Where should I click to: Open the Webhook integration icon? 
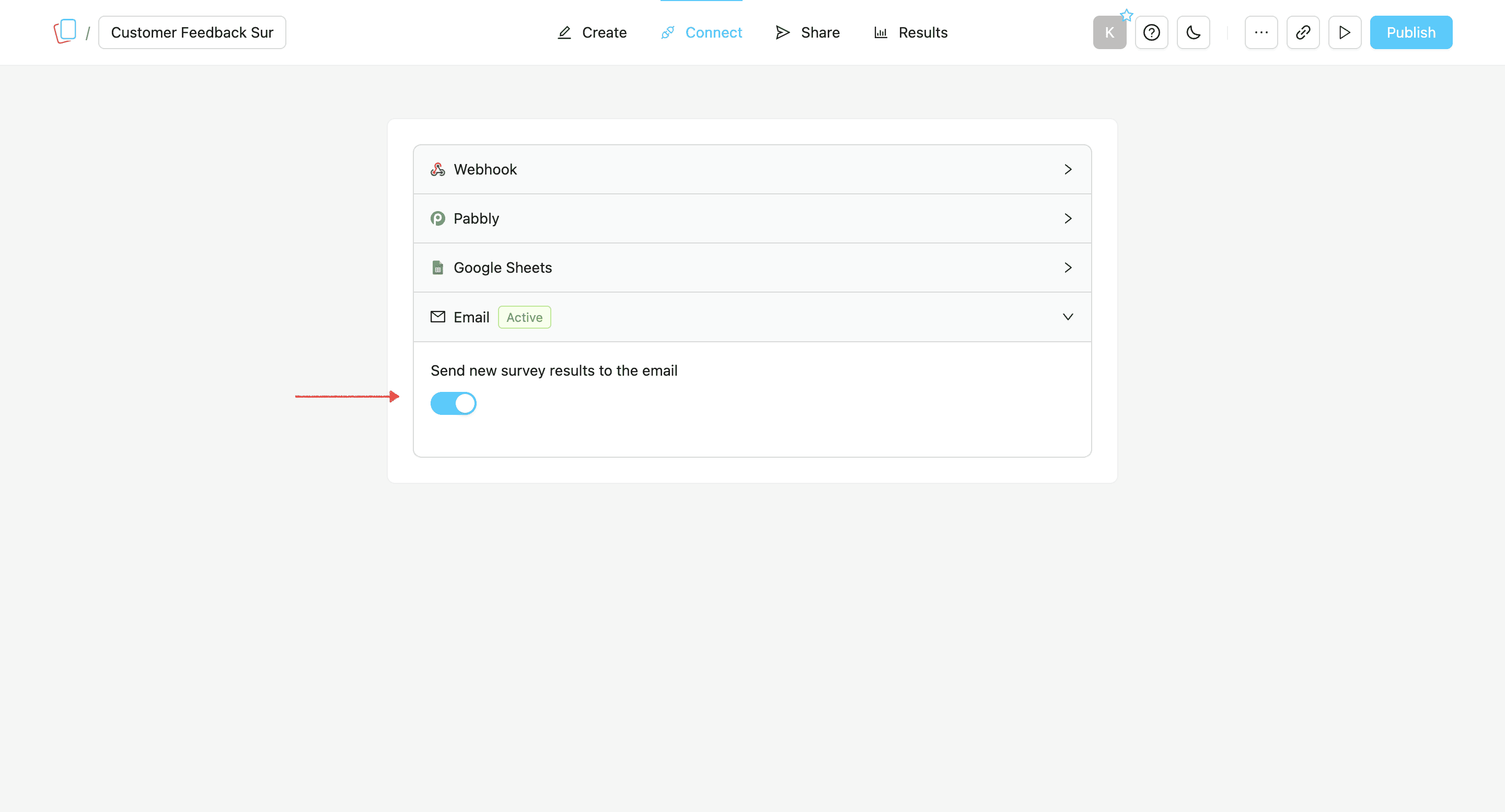point(438,169)
